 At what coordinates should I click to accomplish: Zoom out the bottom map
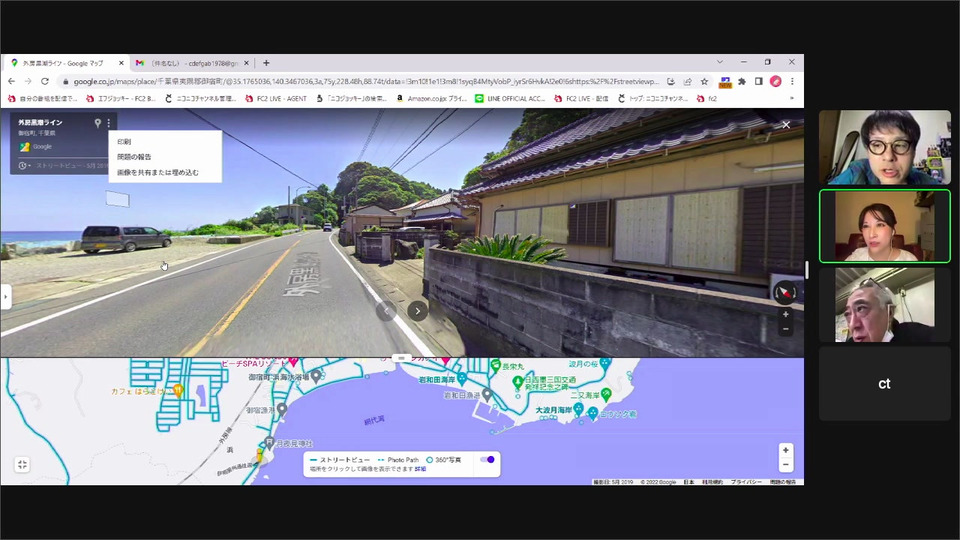click(786, 465)
